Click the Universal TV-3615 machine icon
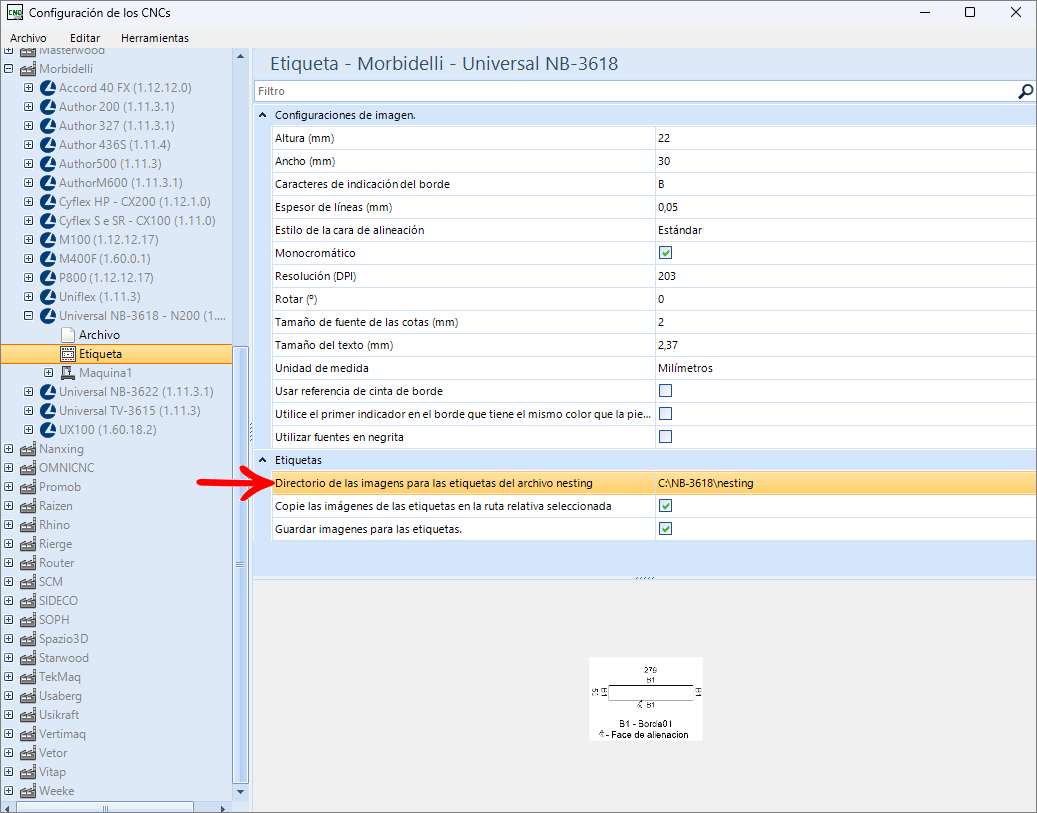Screen dimensions: 1037x813 click(x=48, y=411)
